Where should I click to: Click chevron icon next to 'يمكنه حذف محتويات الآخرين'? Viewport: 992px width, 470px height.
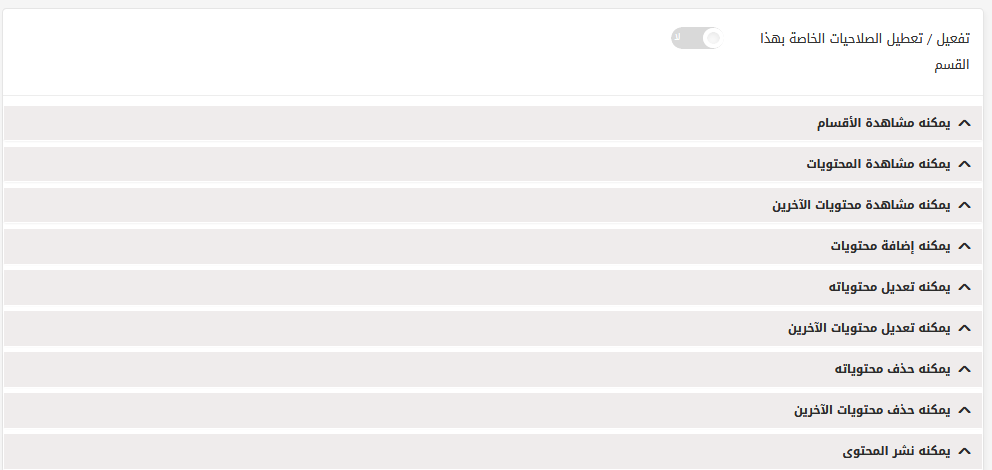(964, 410)
